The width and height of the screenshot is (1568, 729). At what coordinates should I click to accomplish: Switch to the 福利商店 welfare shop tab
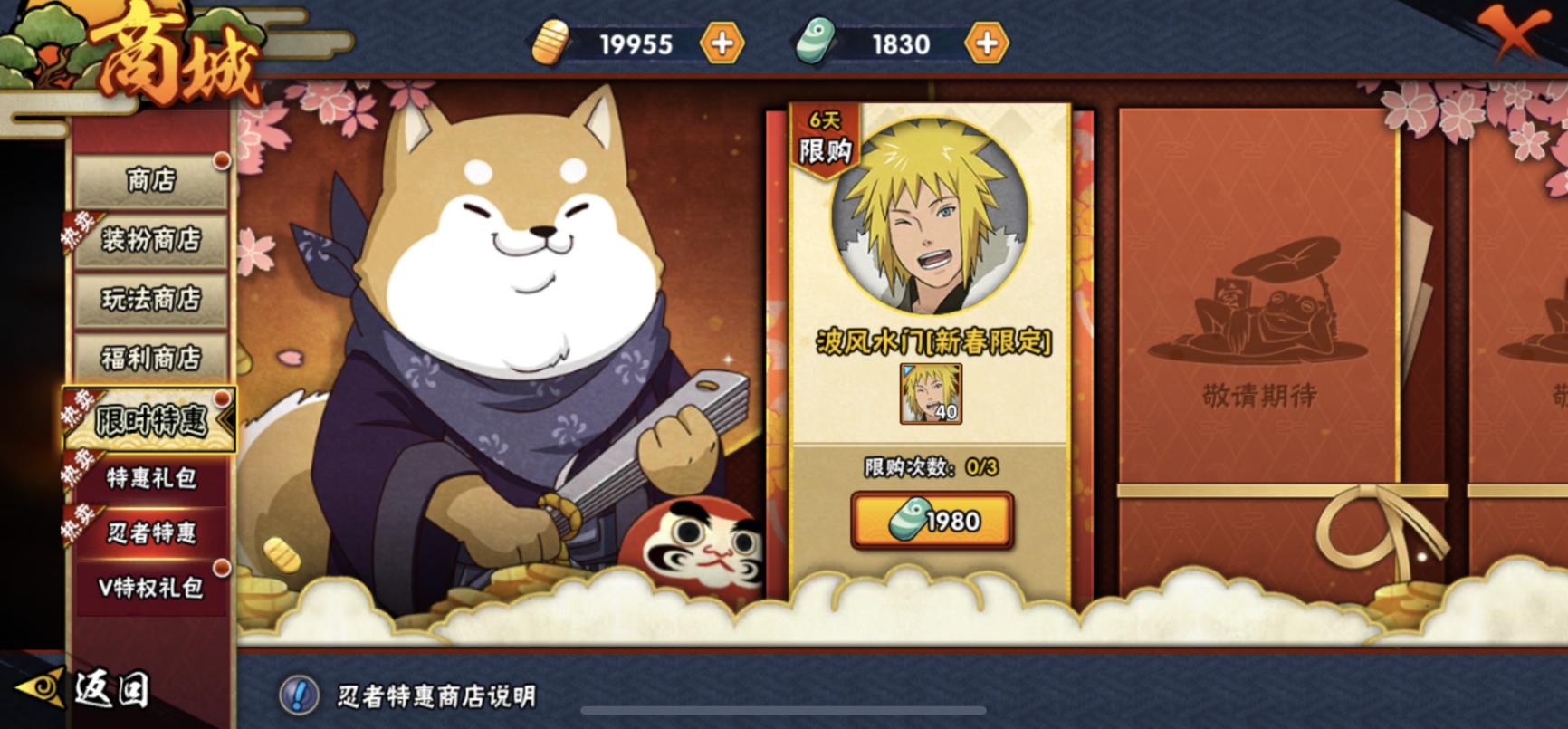(x=151, y=359)
